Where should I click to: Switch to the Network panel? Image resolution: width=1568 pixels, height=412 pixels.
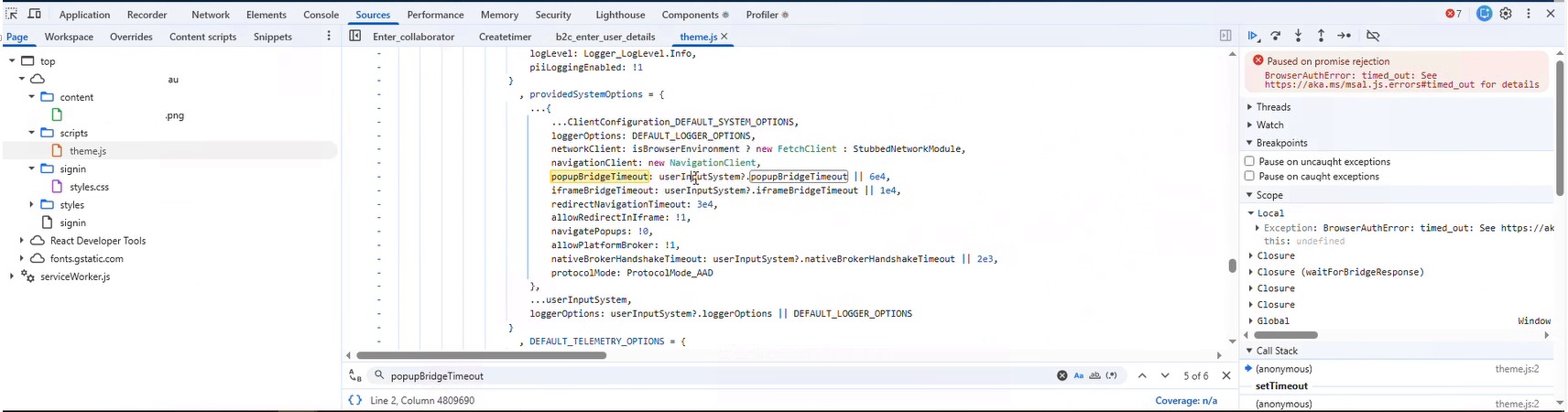pos(211,15)
